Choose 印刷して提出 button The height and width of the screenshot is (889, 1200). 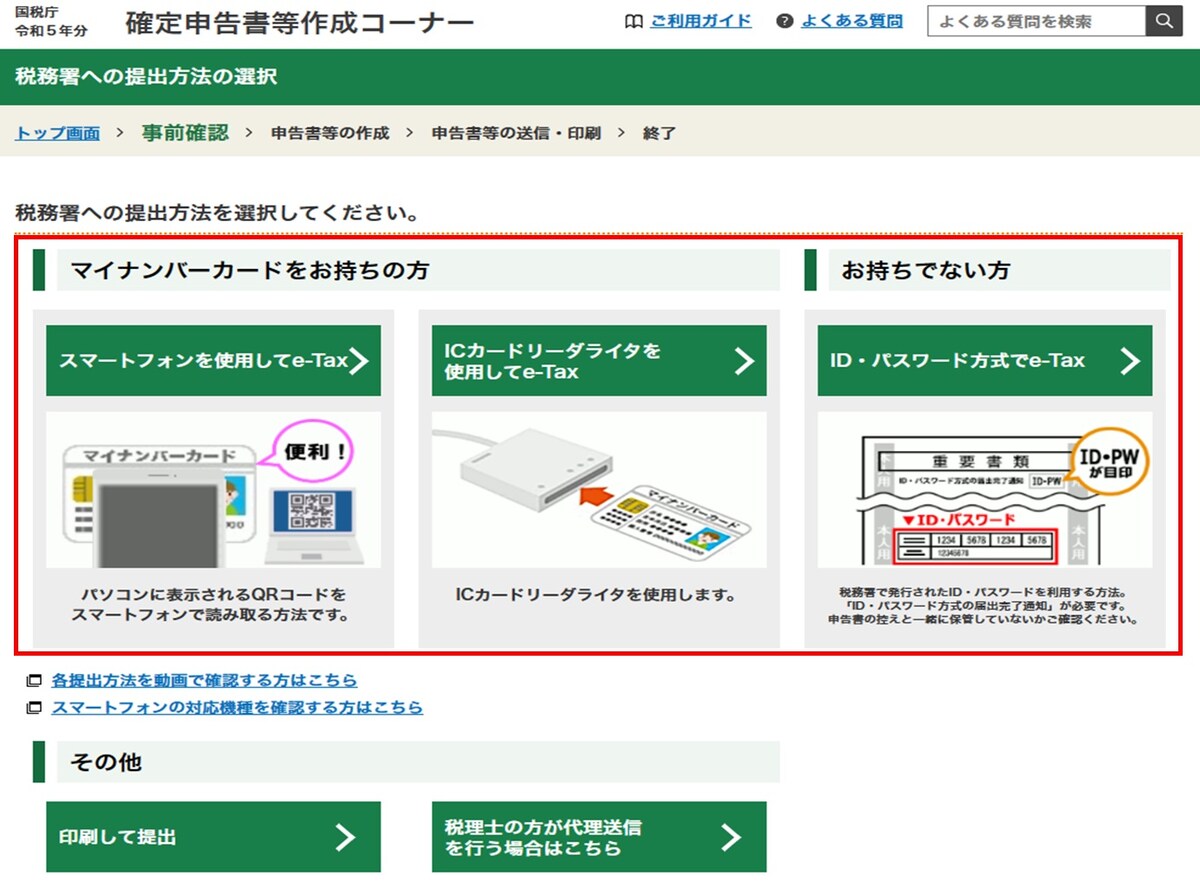213,837
